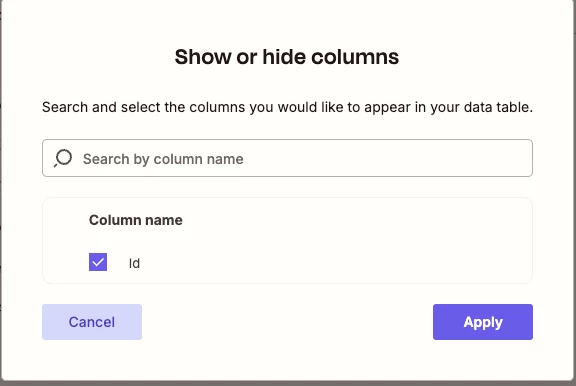Click the Column name header
The height and width of the screenshot is (386, 576).
[136, 220]
